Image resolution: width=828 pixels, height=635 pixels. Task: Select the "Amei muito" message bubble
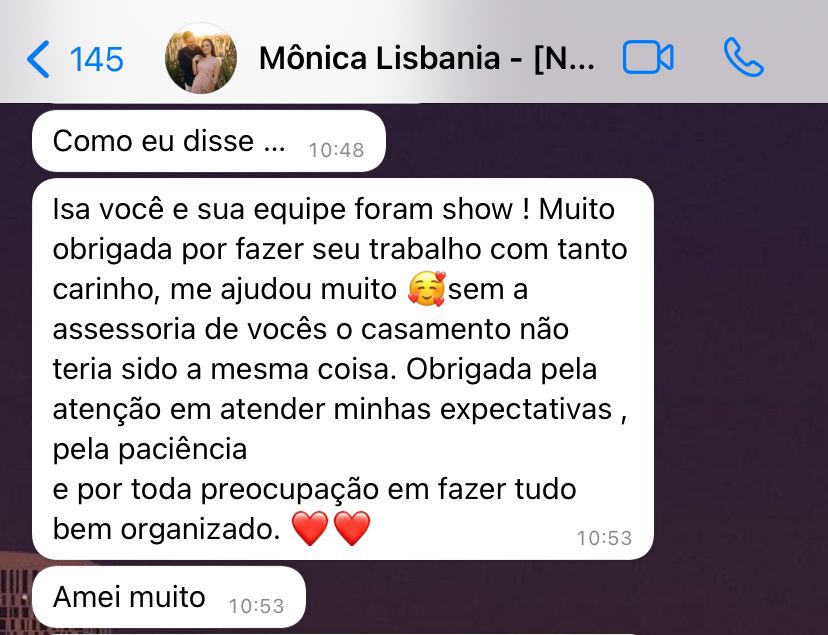[x=169, y=598]
